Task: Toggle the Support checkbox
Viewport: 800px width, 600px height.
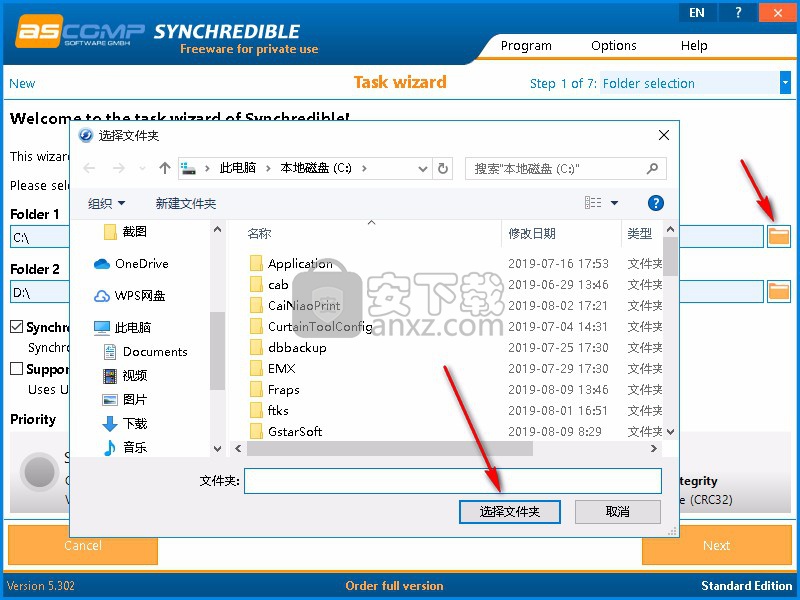Action: [16, 368]
